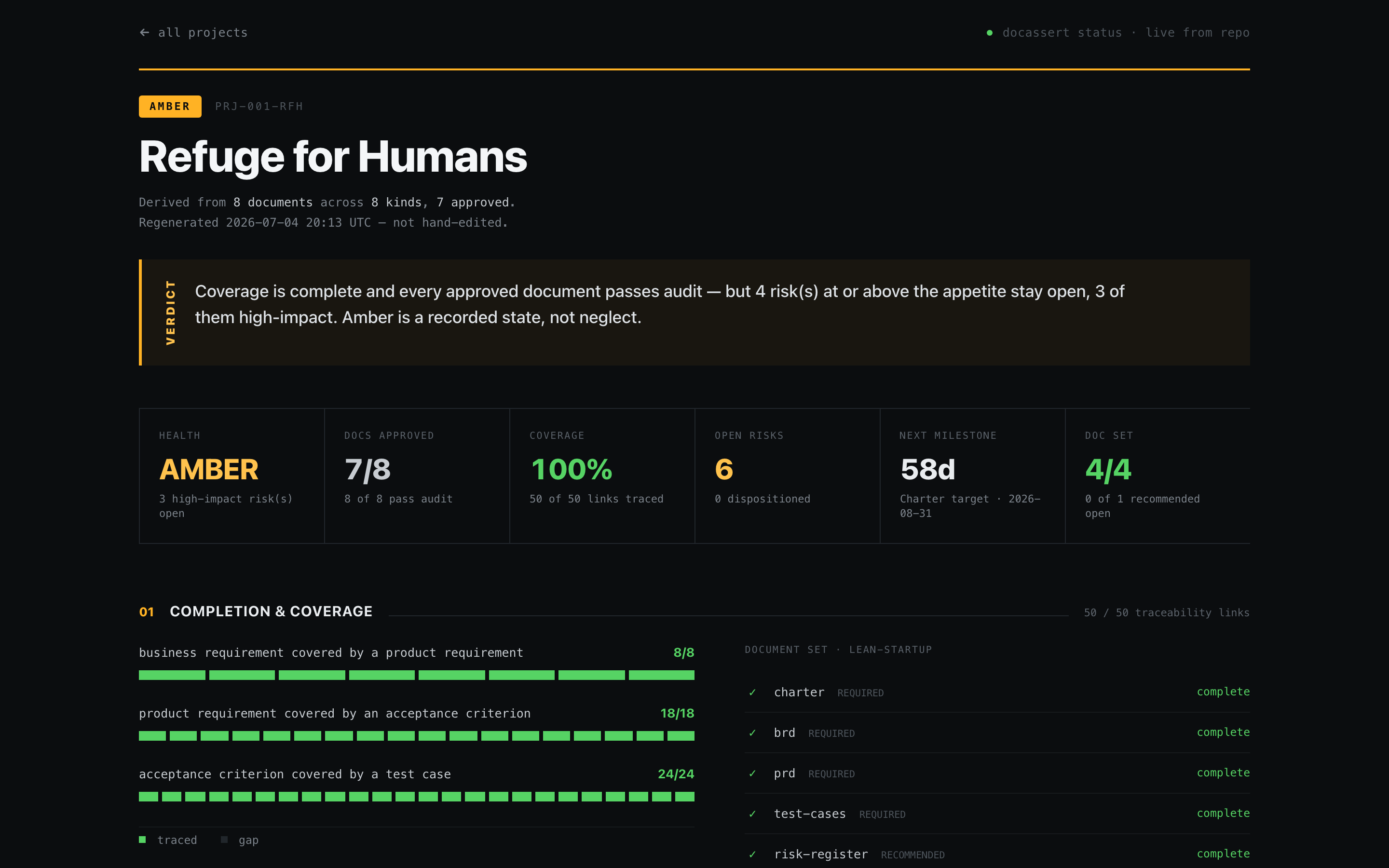Select the project ID PRJ-001-RFH
Viewport: 1389px width, 868px height.
pos(259,106)
